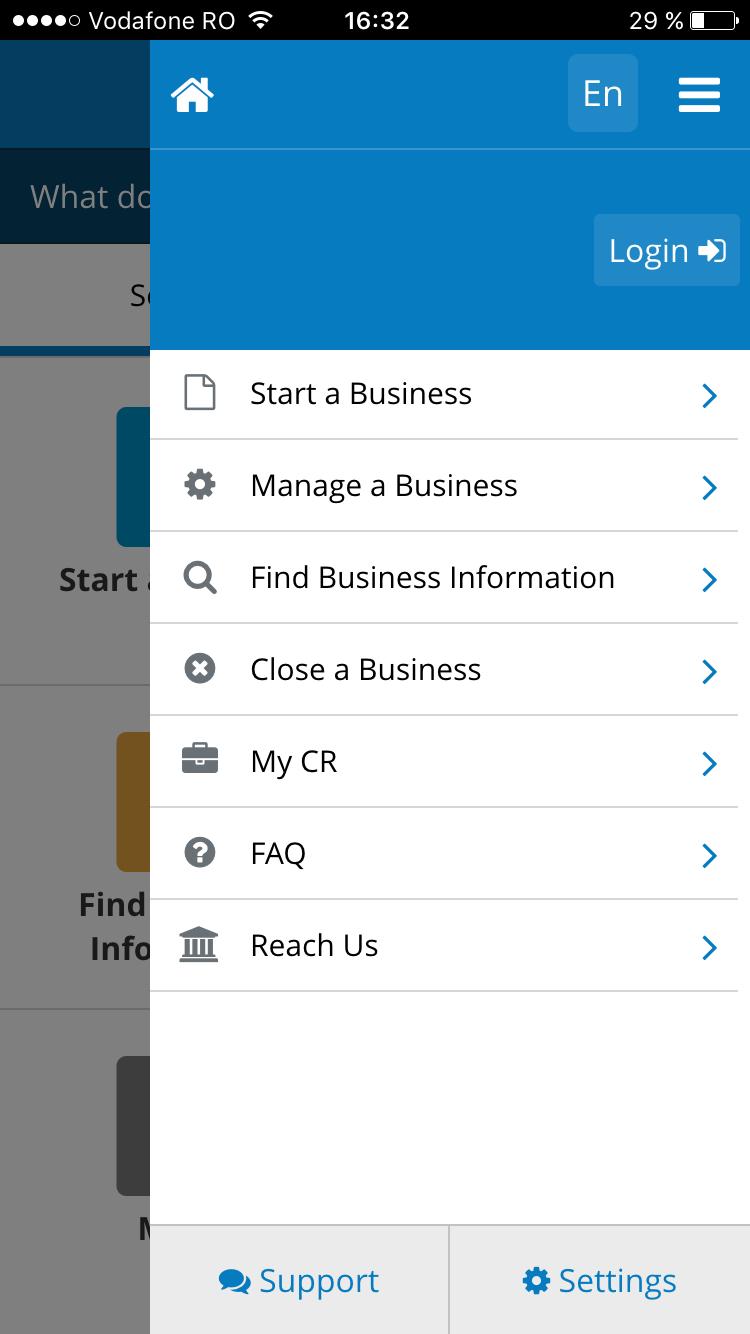Expand Manage a Business chevron
The image size is (750, 1334).
(709, 487)
